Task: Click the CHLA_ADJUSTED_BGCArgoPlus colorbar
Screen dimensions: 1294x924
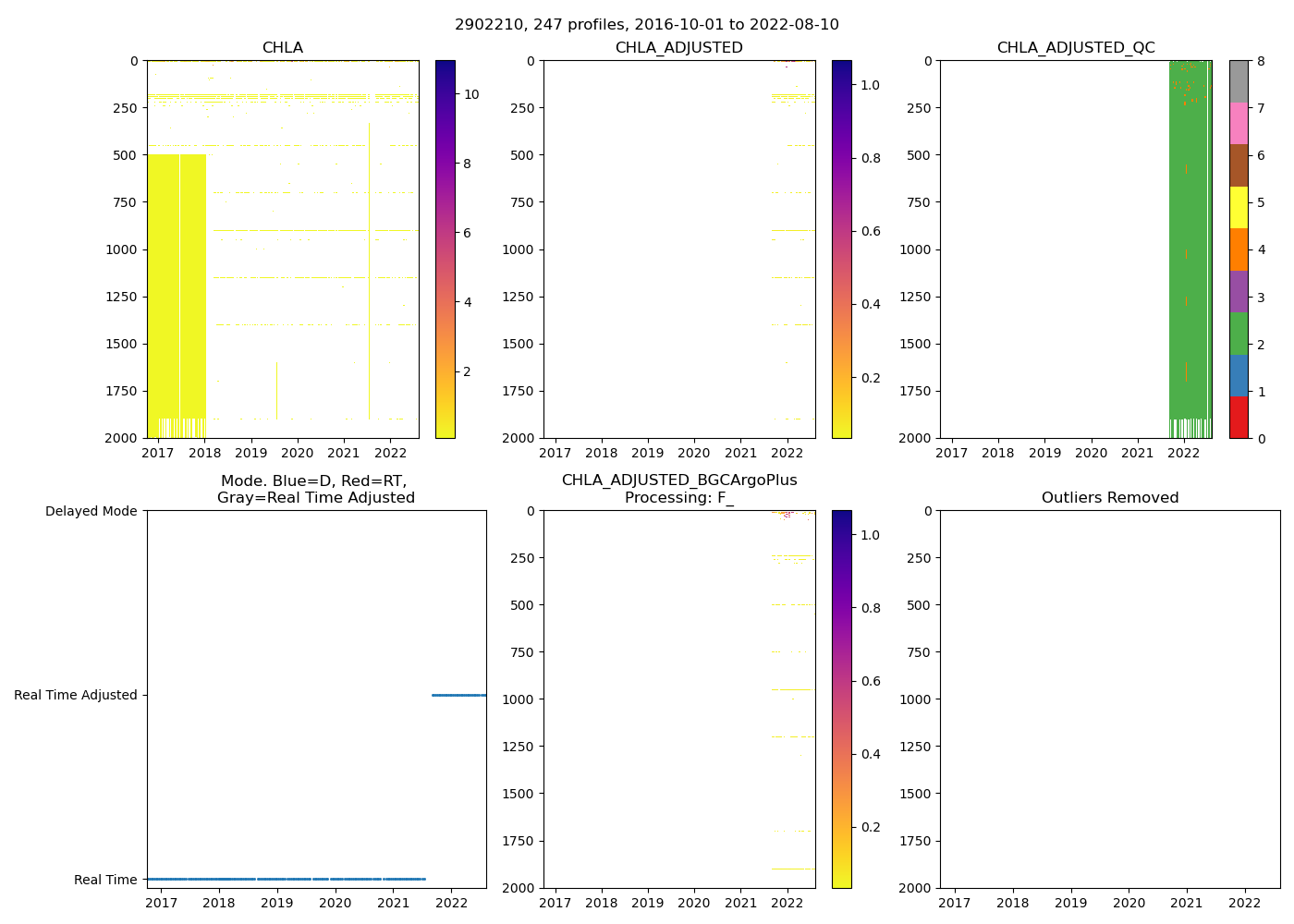Action: (841, 699)
